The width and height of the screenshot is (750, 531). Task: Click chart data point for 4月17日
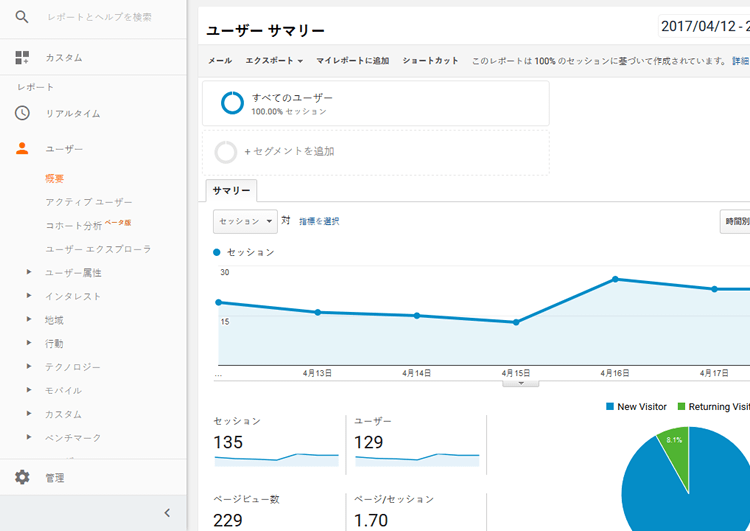pyautogui.click(x=715, y=289)
